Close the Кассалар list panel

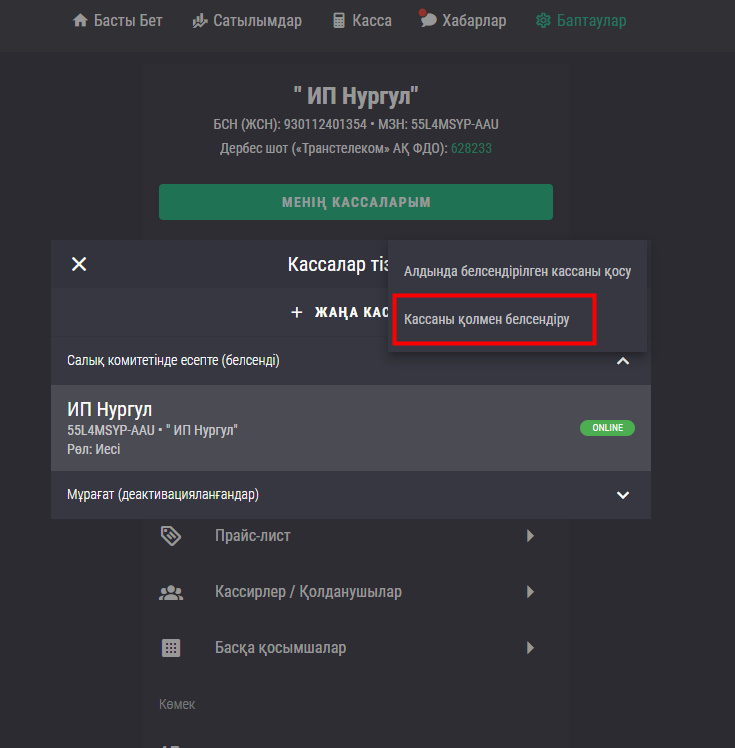[x=79, y=264]
